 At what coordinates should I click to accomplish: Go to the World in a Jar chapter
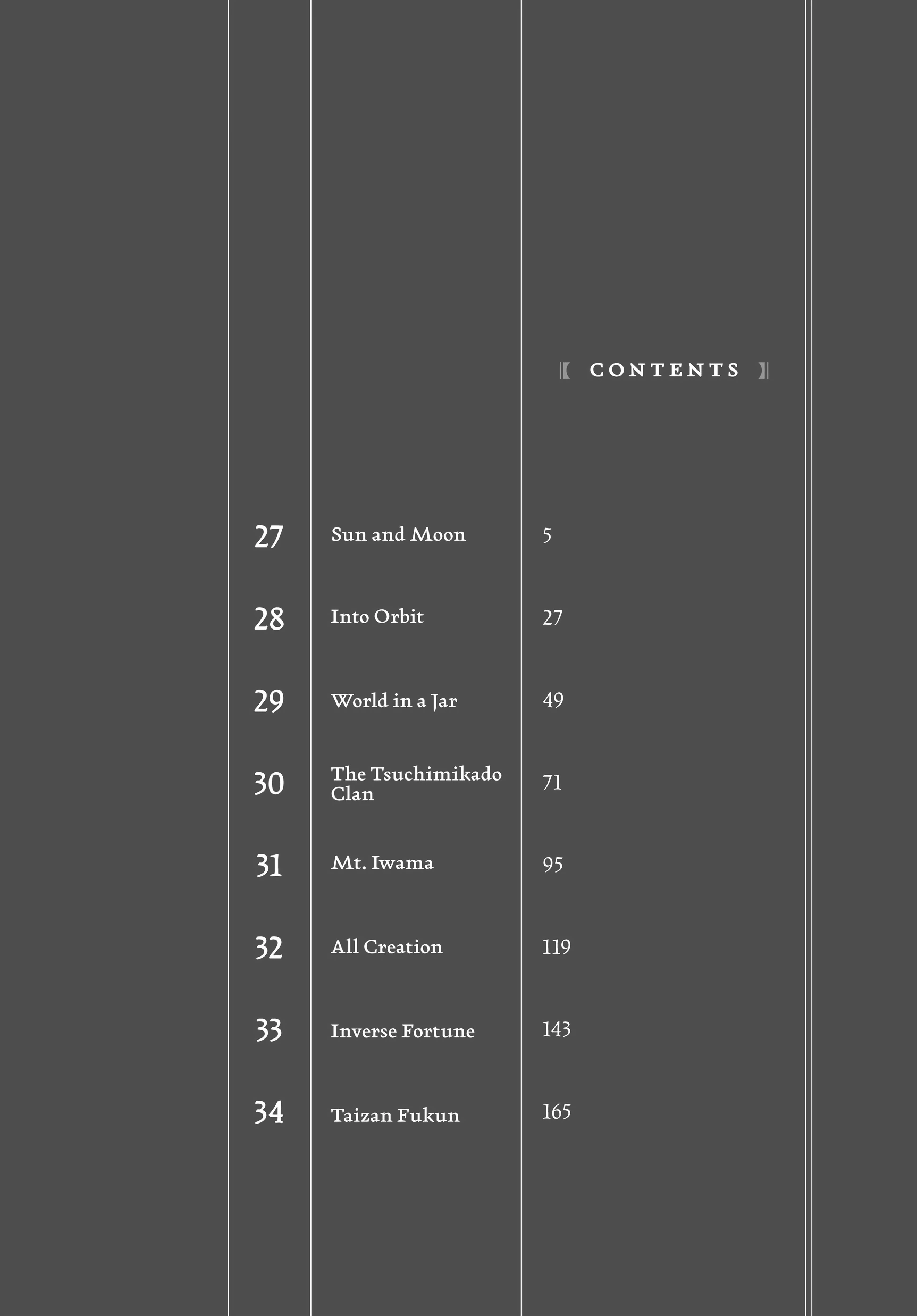[x=394, y=700]
